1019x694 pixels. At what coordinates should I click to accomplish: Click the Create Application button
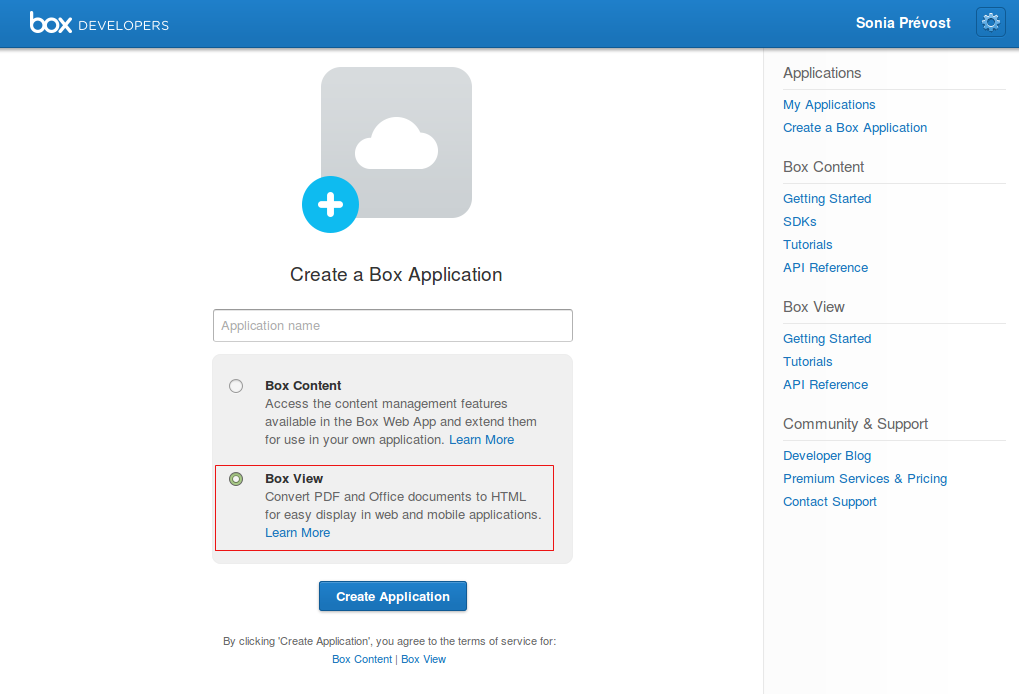pos(393,597)
